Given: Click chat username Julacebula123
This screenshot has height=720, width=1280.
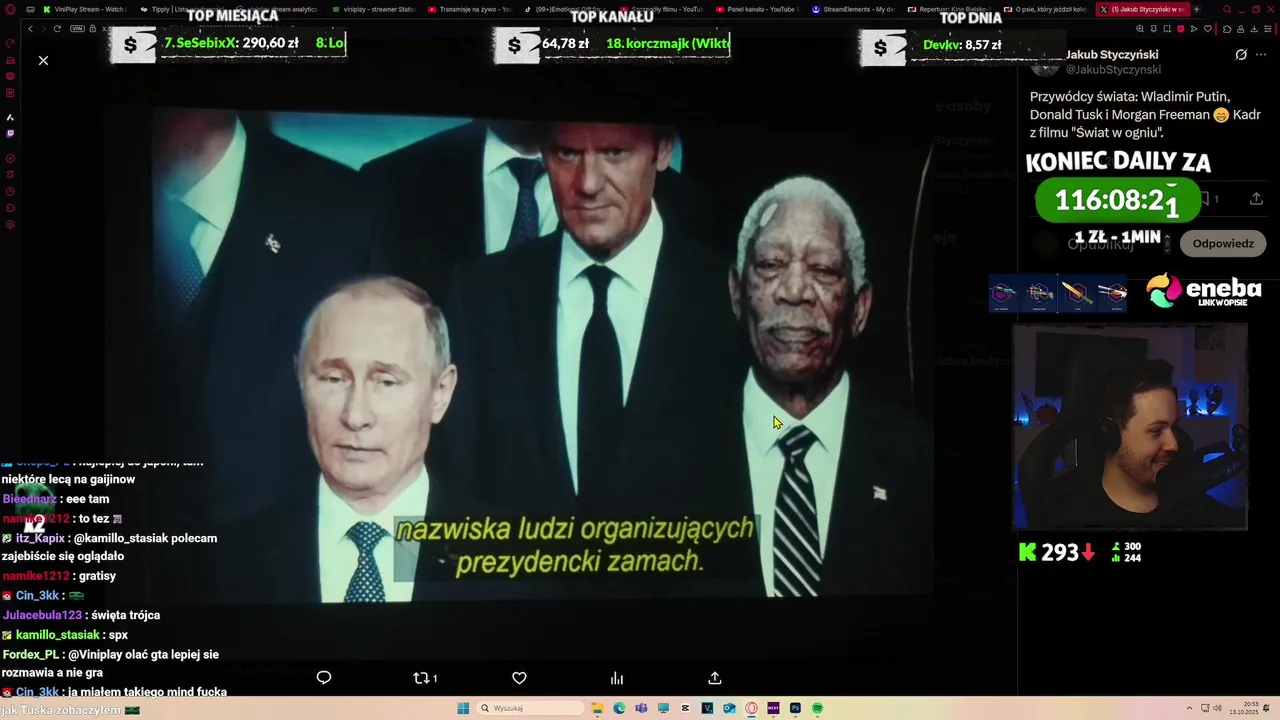Looking at the screenshot, I should 42,615.
